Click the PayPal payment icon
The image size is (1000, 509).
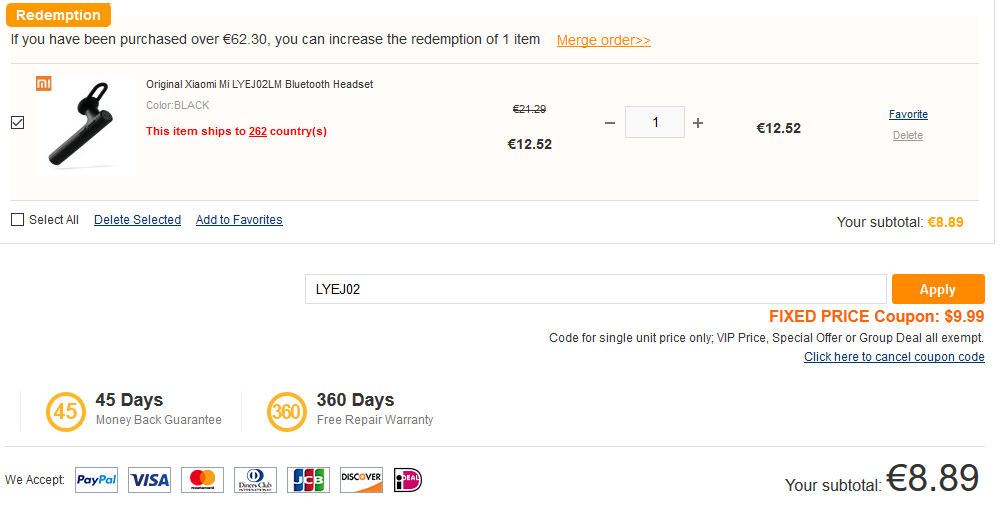pos(97,480)
